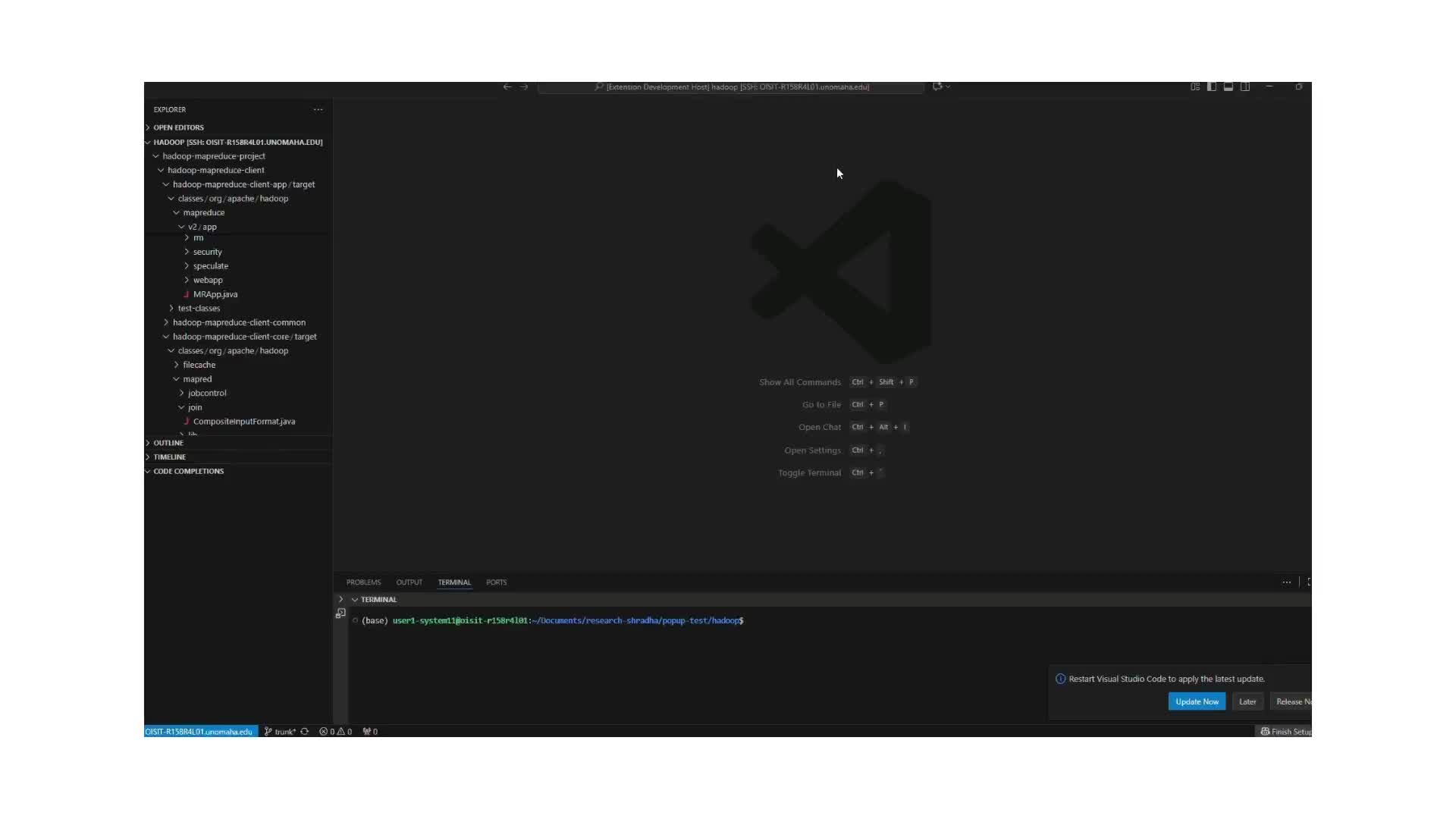1456x819 pixels.
Task: Open the trunk branch in status bar
Action: click(x=280, y=732)
